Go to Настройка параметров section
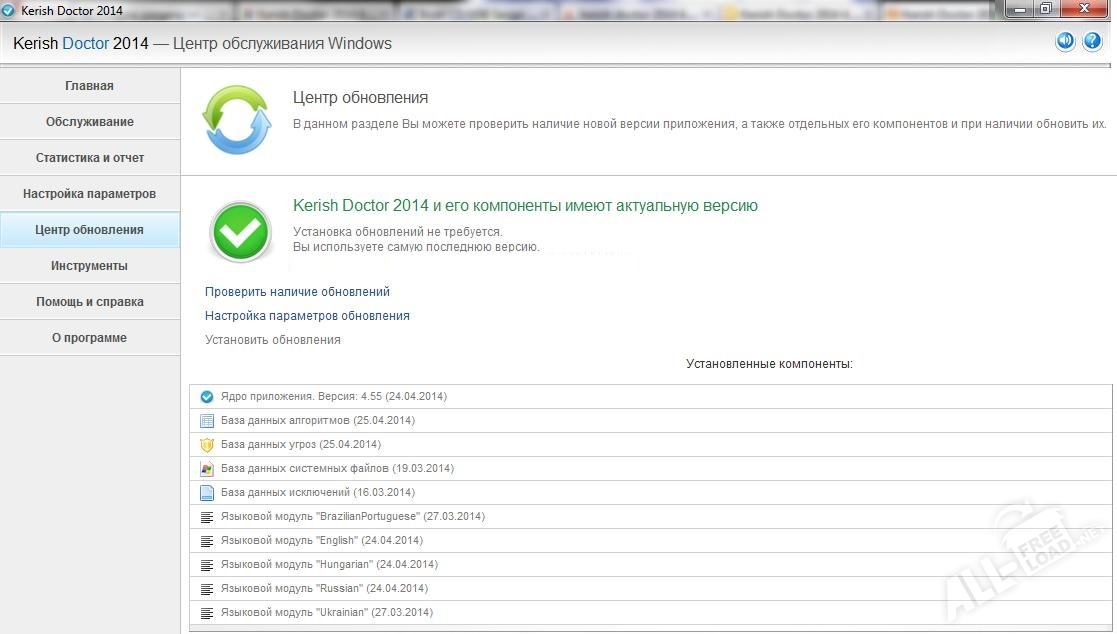This screenshot has height=634, width=1117. tap(90, 194)
